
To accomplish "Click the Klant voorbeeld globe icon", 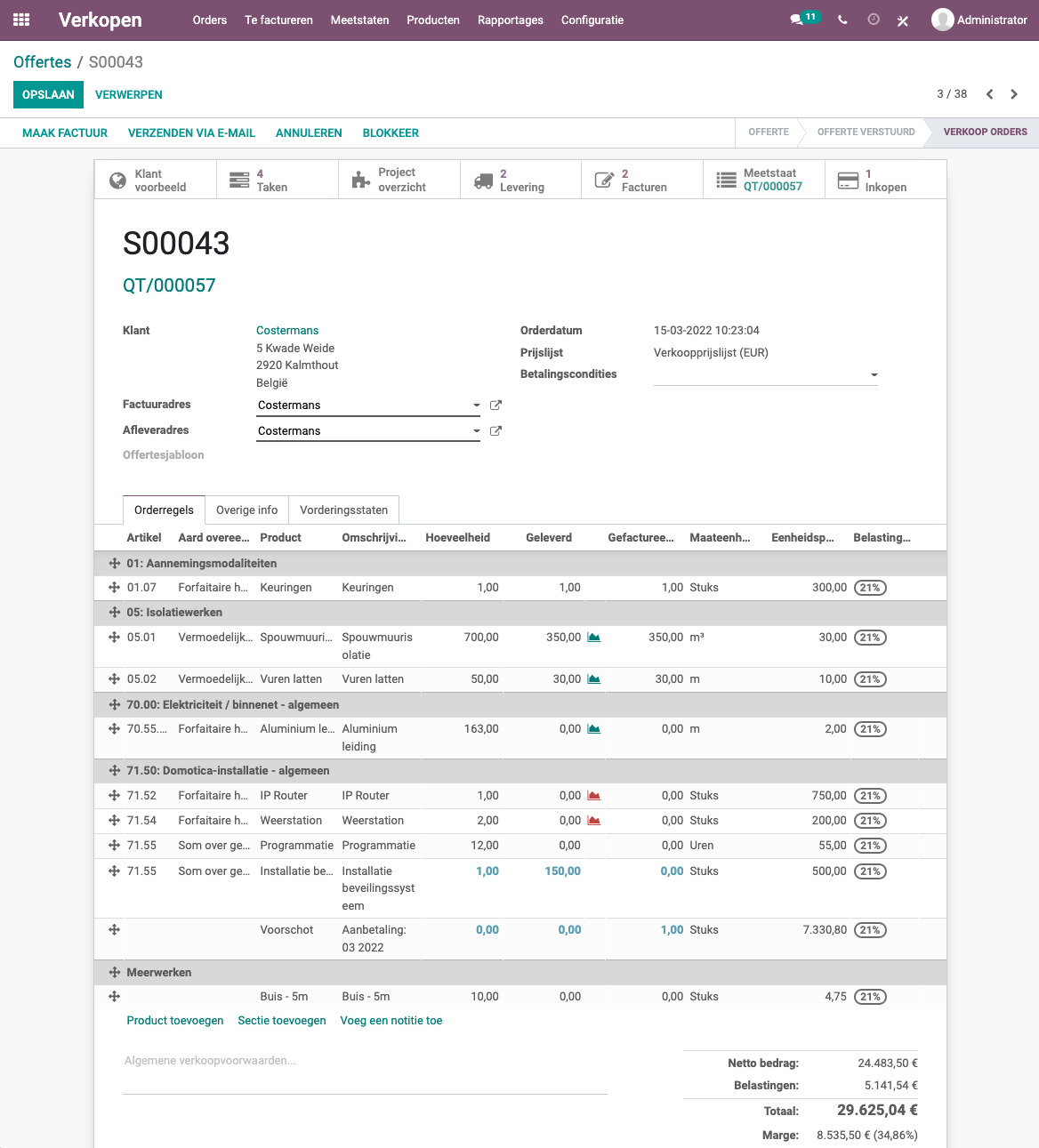I will pyautogui.click(x=118, y=179).
